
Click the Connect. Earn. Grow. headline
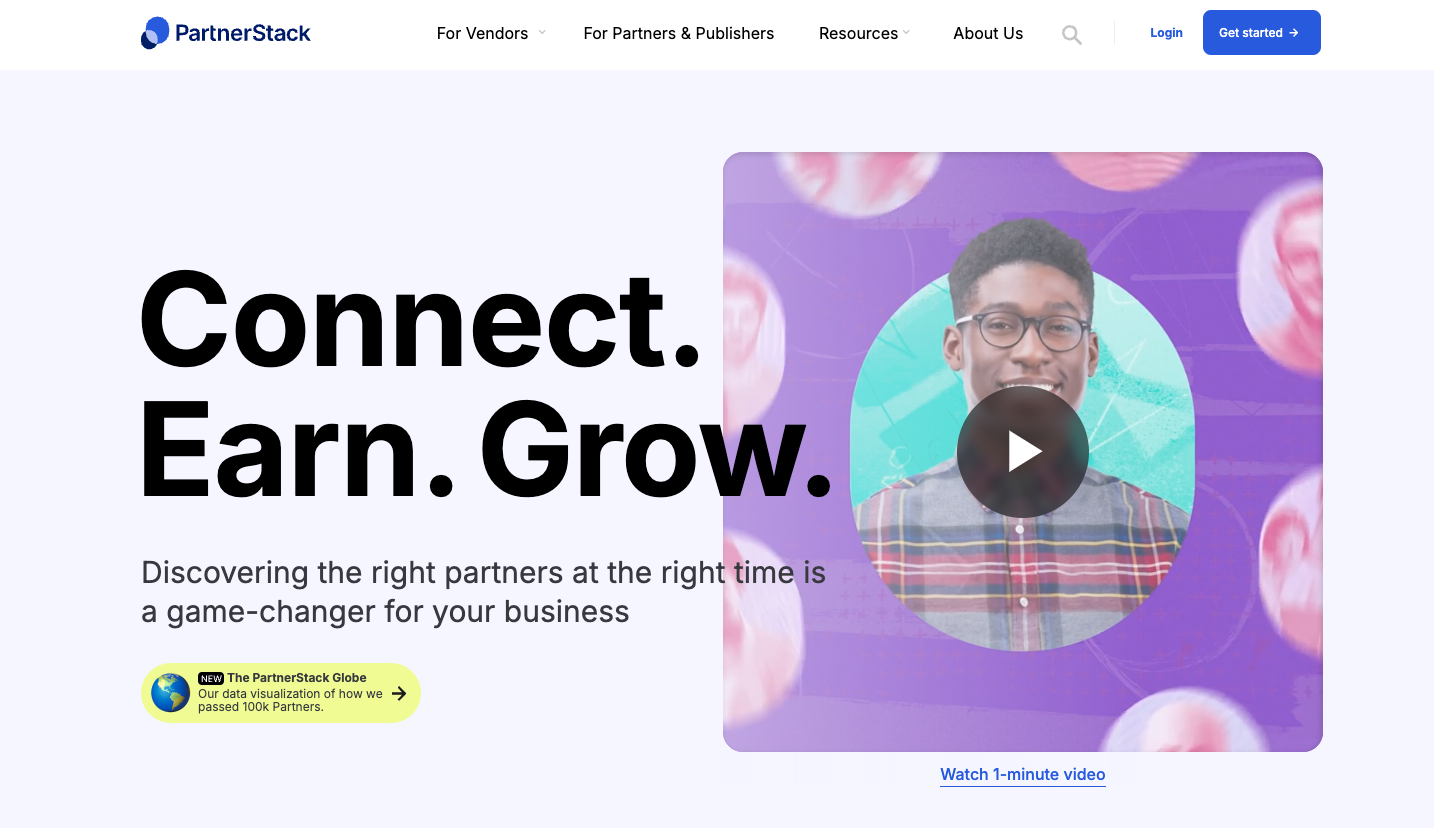click(485, 386)
